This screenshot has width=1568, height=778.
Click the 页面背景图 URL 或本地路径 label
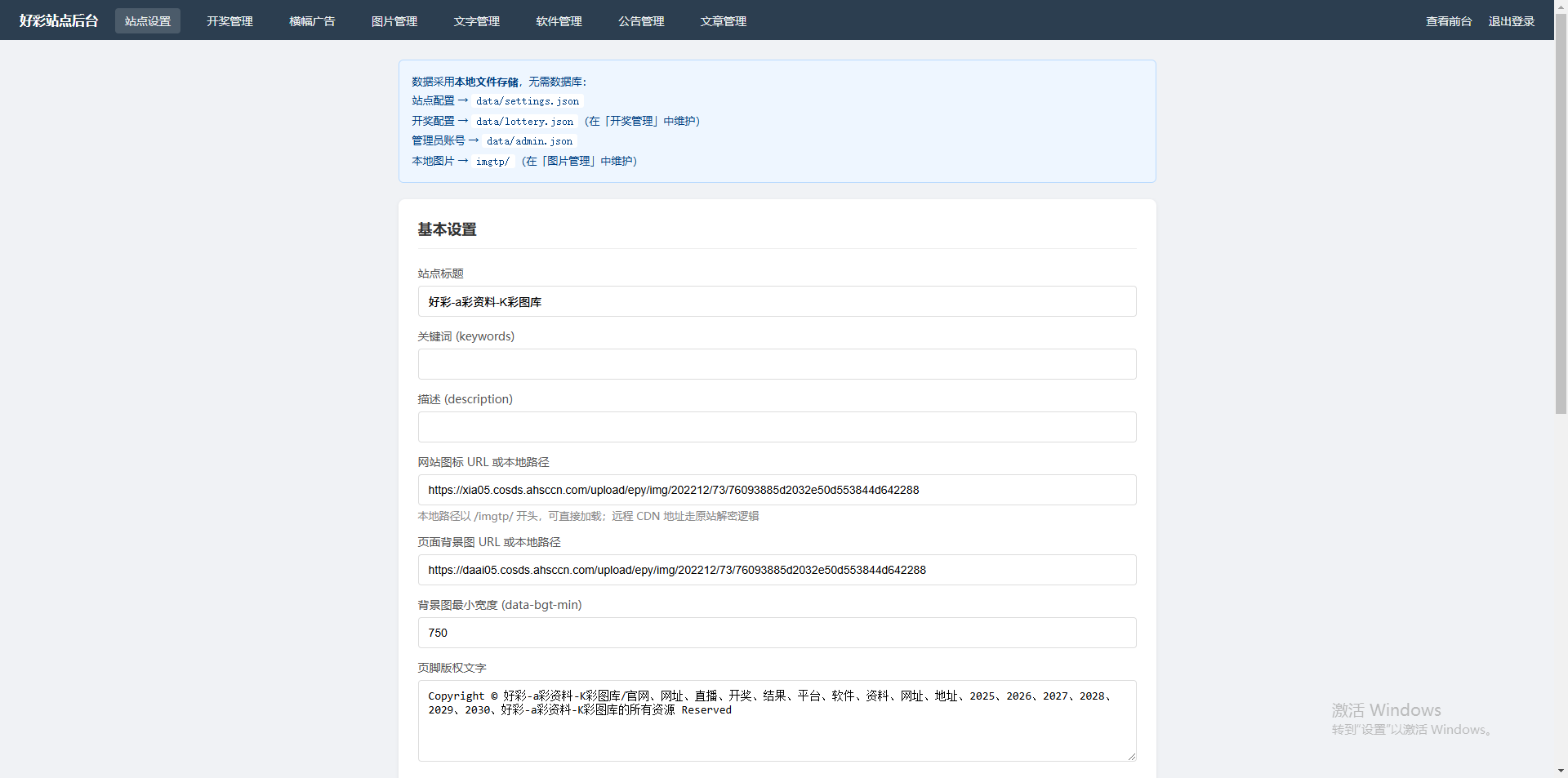(489, 542)
